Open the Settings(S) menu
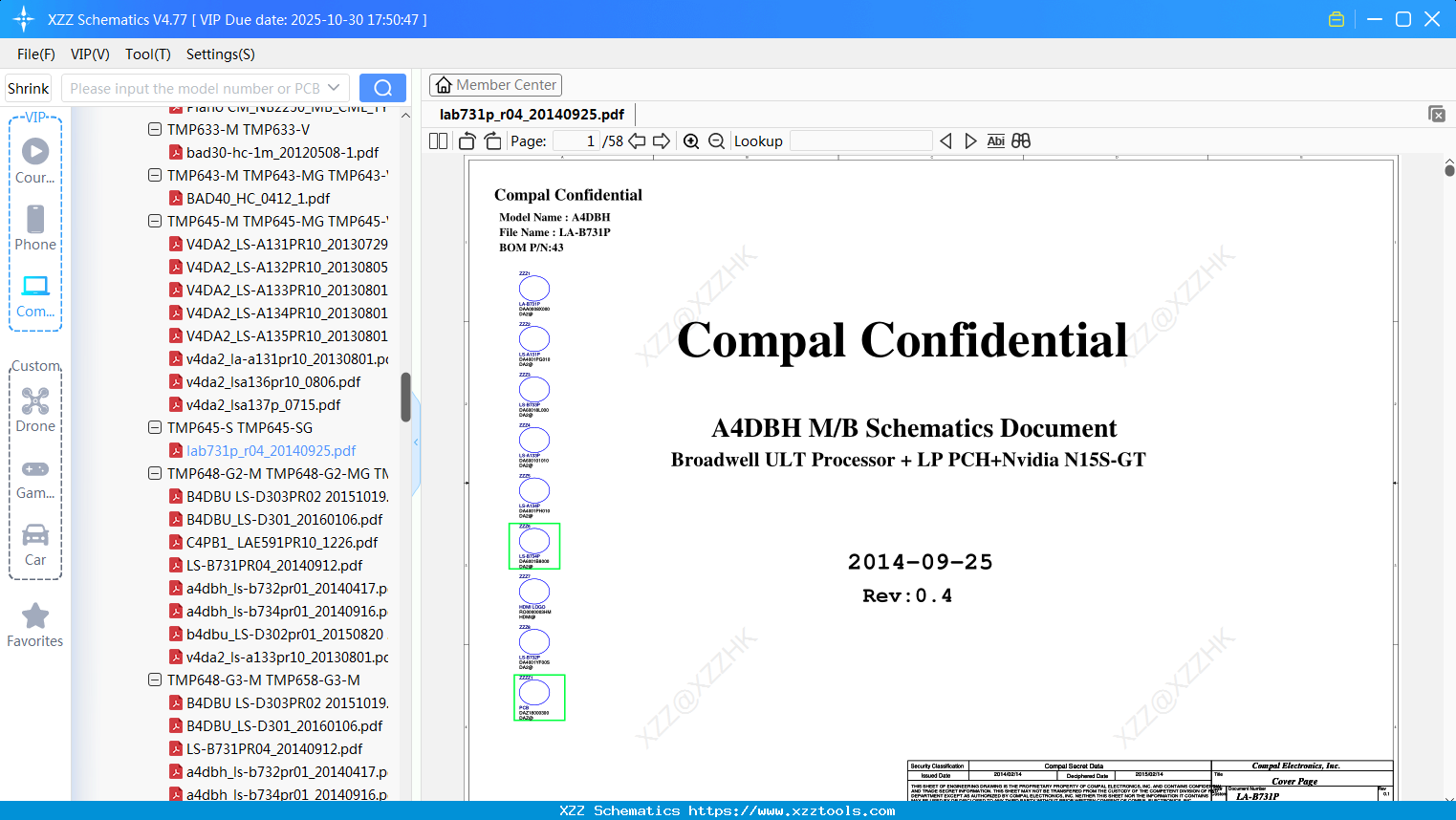The image size is (1456, 820). (221, 54)
